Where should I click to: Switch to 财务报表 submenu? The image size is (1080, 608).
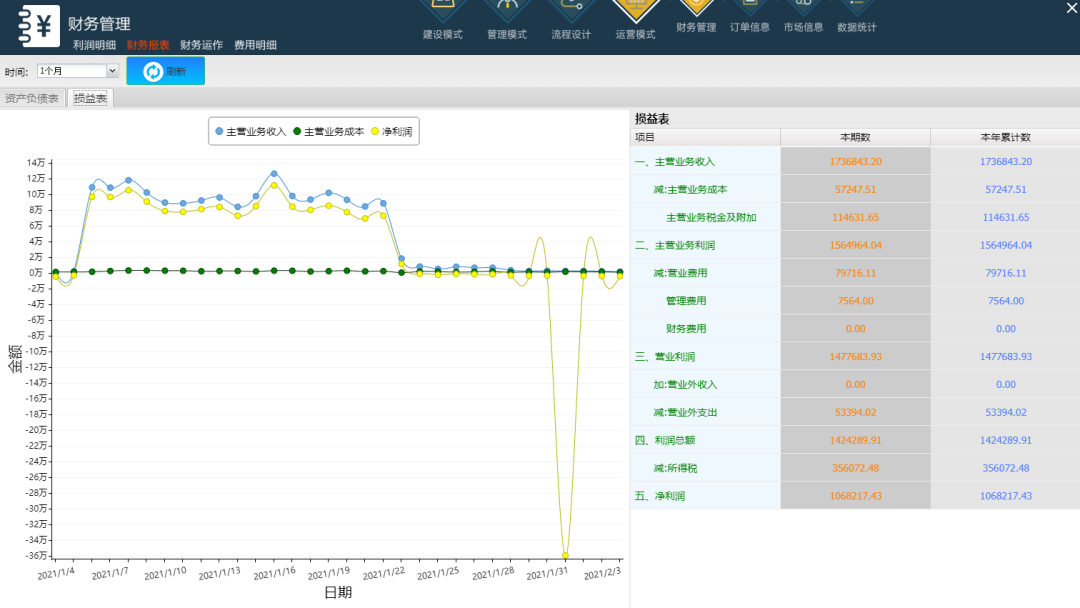pyautogui.click(x=148, y=45)
